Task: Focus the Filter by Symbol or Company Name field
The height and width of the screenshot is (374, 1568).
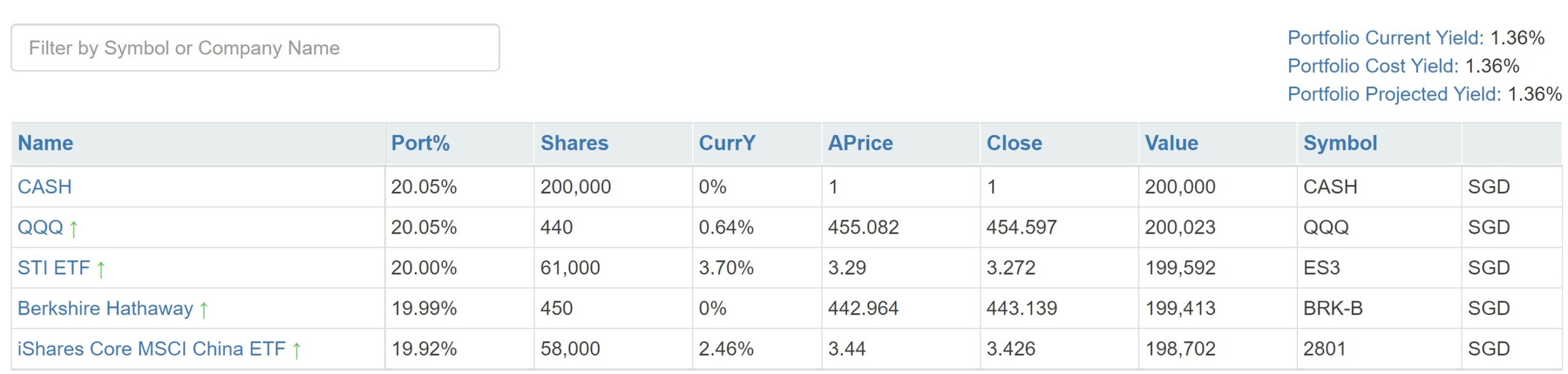Action: coord(255,48)
